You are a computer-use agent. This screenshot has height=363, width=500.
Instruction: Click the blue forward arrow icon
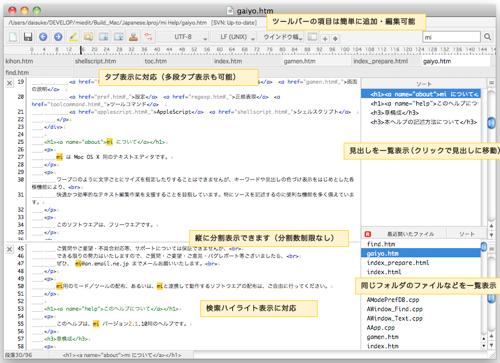tap(58, 37)
